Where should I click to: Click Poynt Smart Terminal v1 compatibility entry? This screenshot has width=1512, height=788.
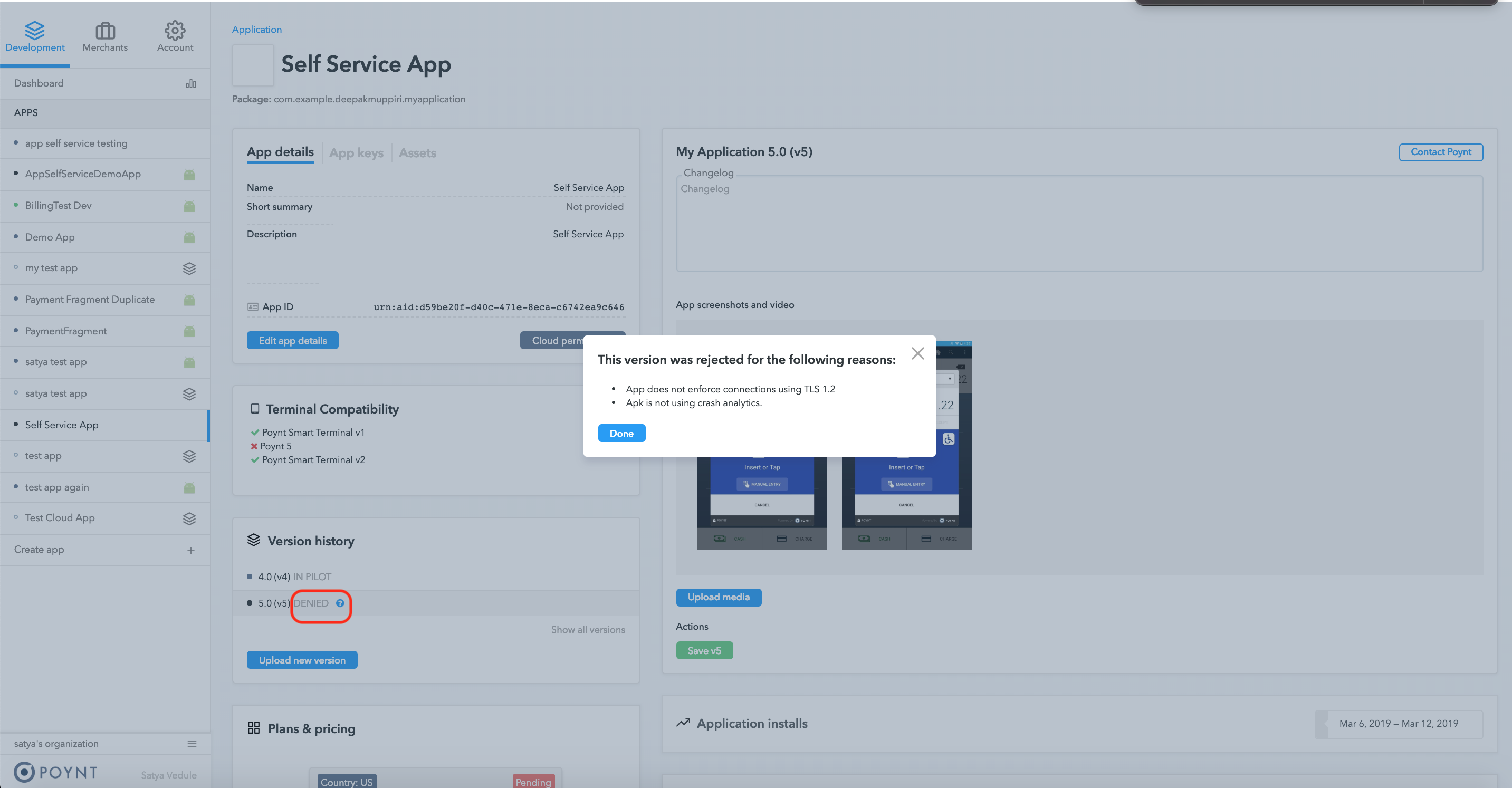click(308, 433)
